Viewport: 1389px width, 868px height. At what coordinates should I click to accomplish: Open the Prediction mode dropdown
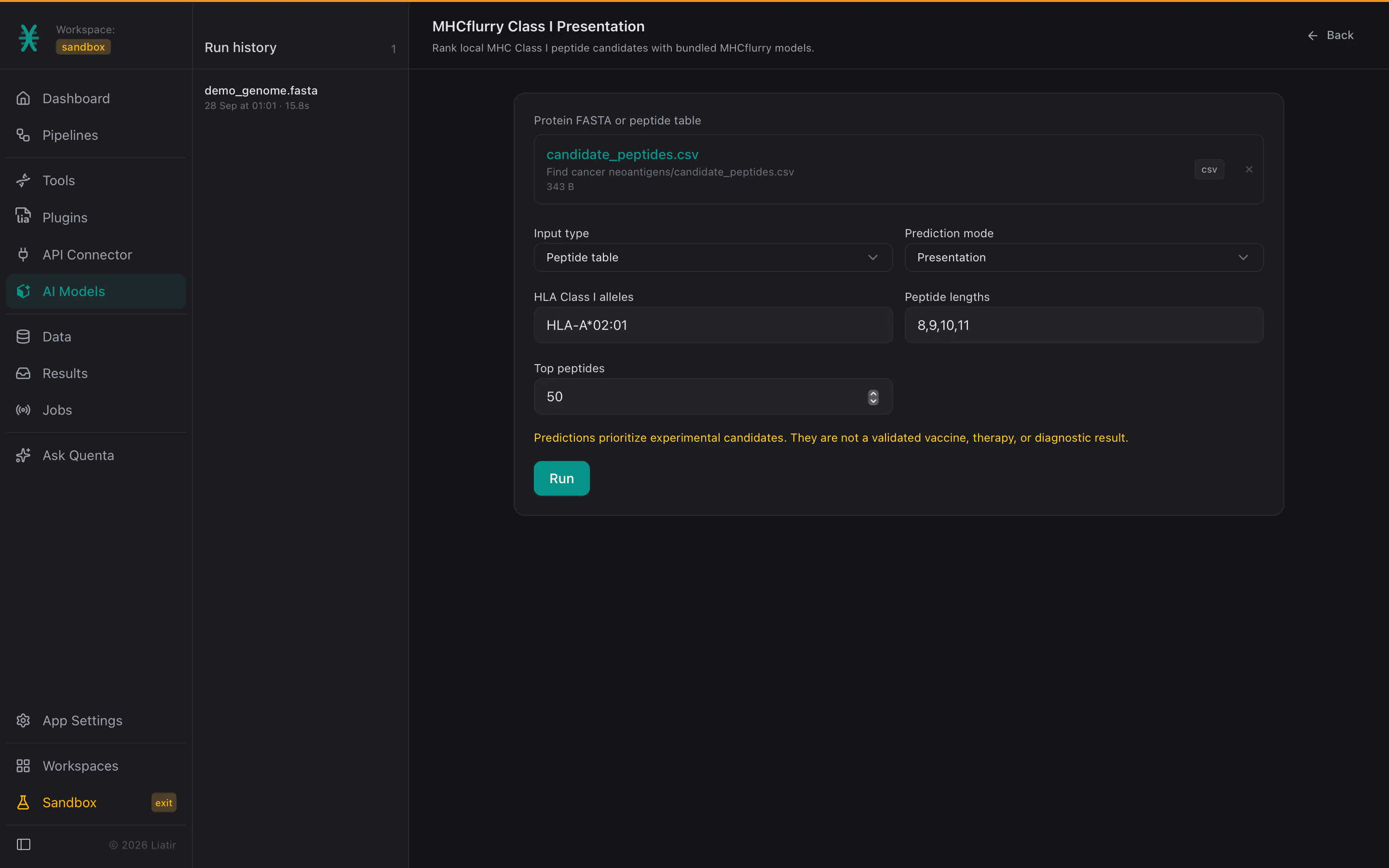point(1084,257)
